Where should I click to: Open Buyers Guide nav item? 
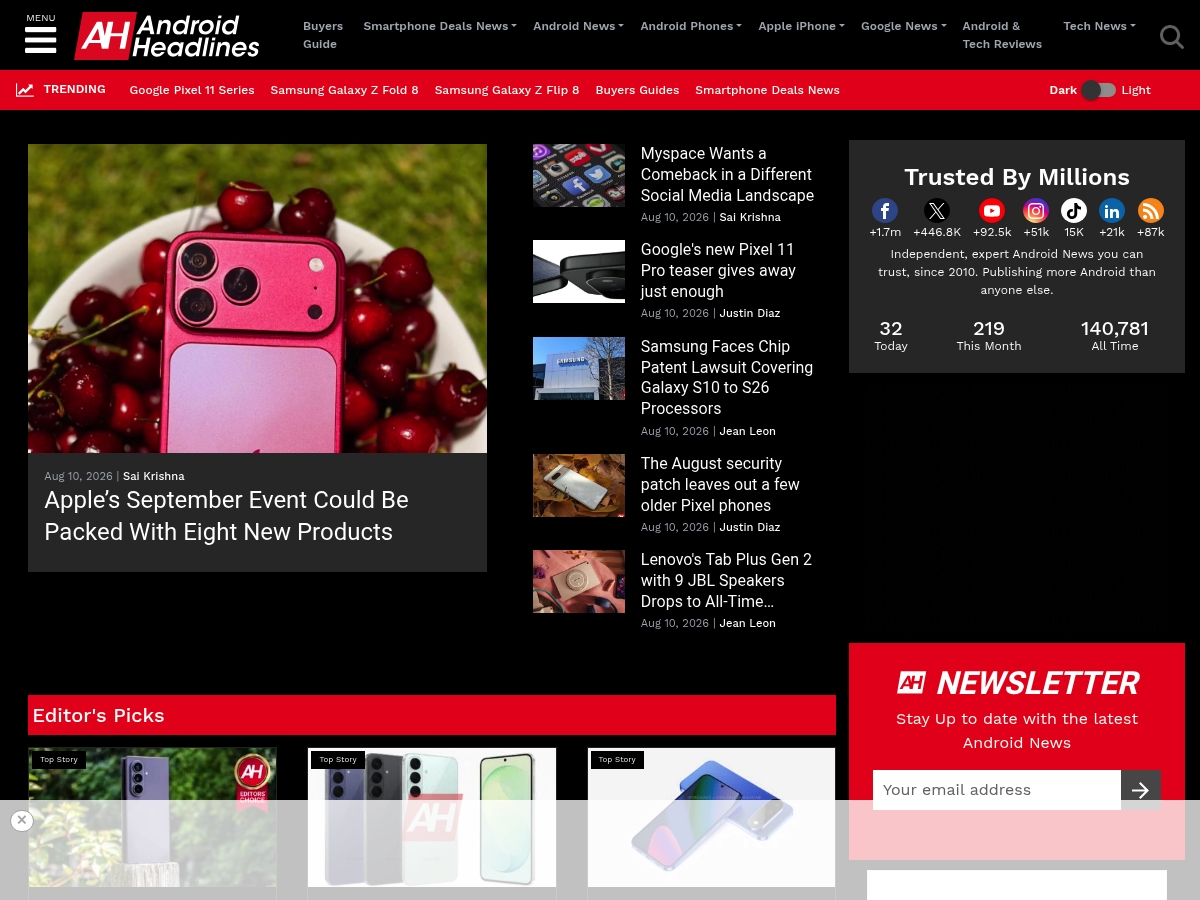tap(323, 35)
